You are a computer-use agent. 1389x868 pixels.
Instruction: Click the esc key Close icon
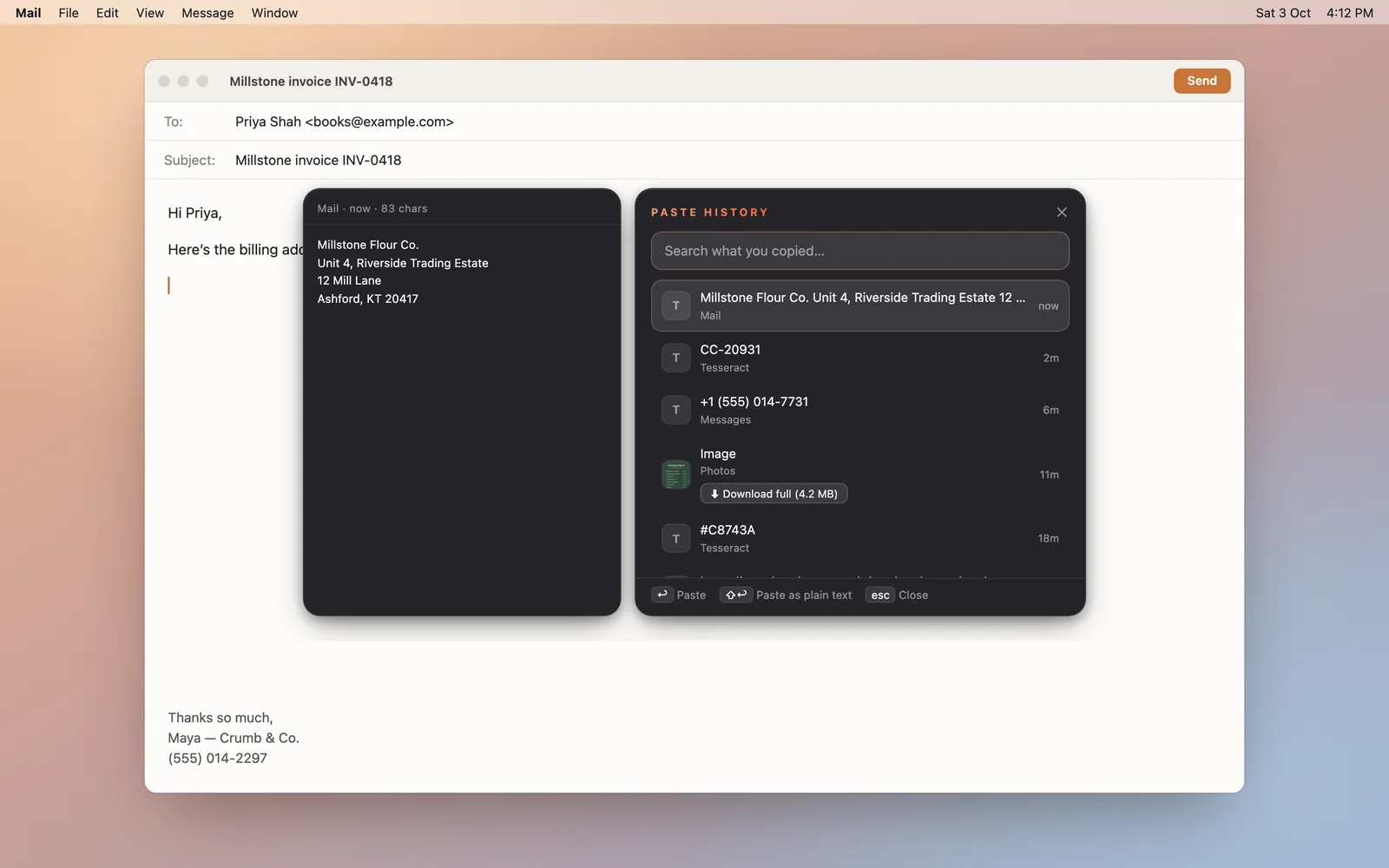pos(880,595)
